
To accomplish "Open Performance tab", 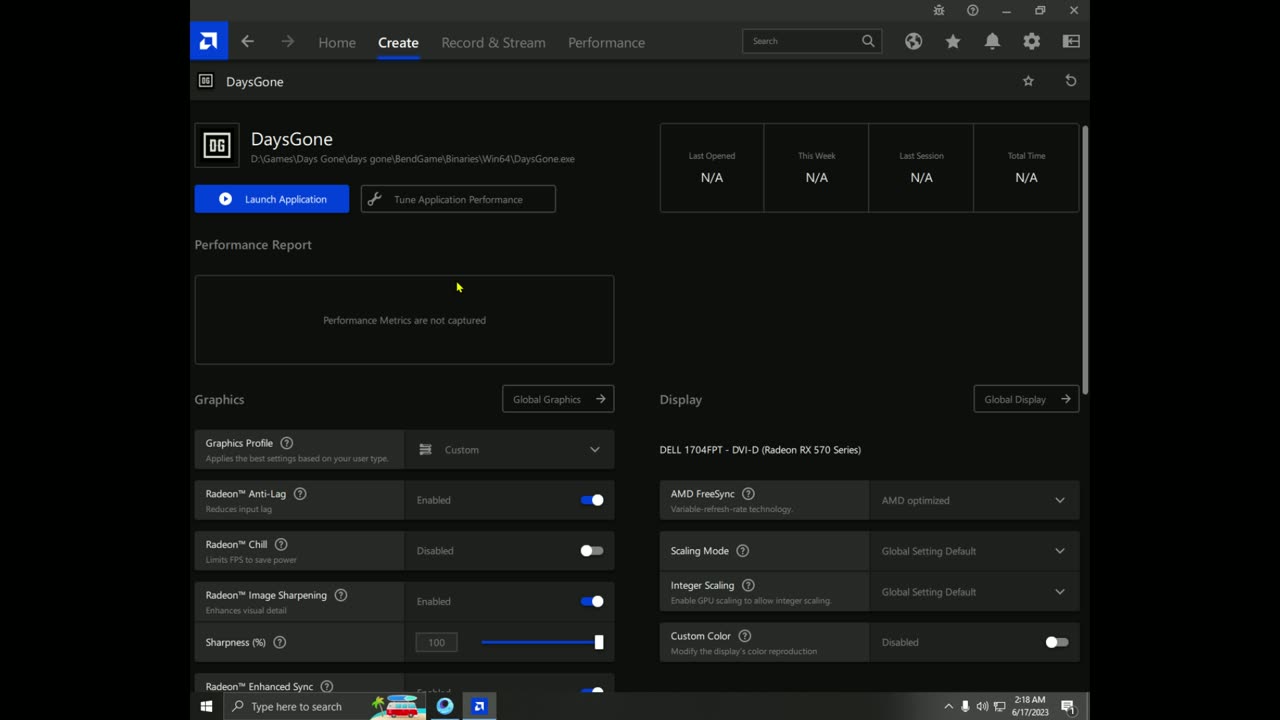I will pyautogui.click(x=606, y=43).
